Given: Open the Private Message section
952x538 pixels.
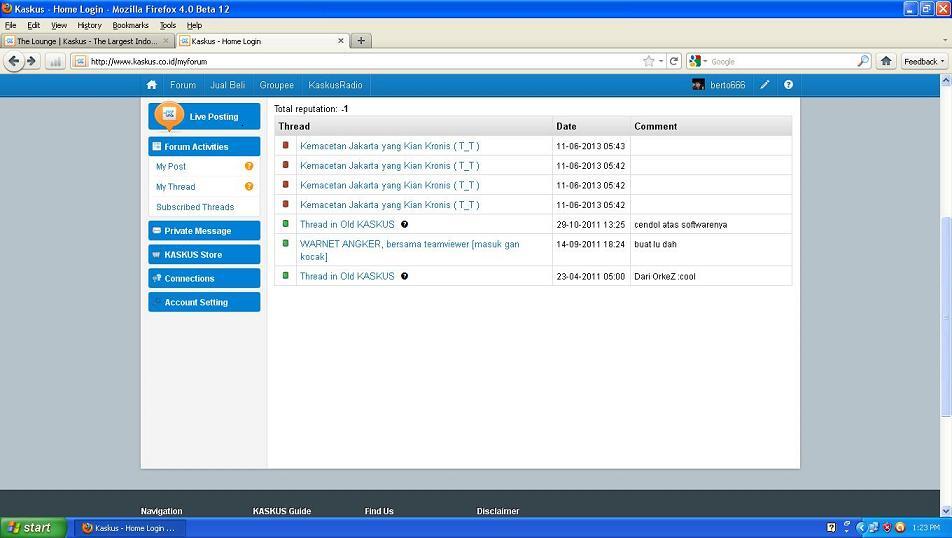Looking at the screenshot, I should [204, 231].
